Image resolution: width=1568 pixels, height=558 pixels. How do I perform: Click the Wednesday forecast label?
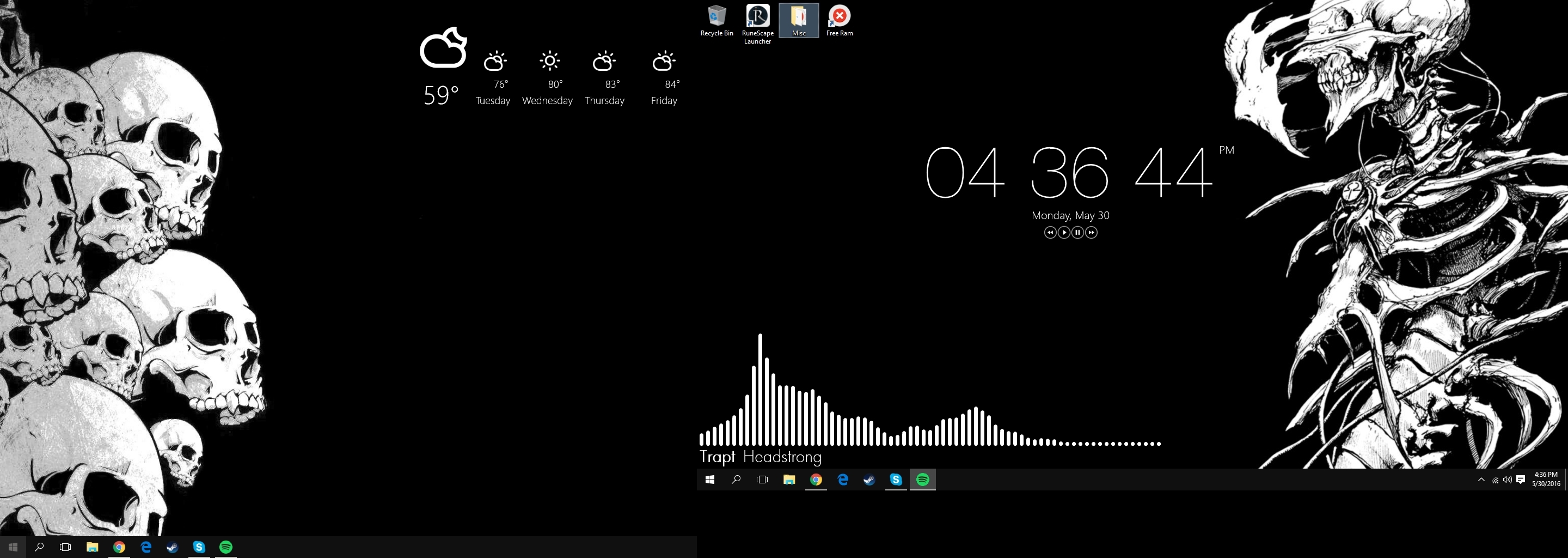(547, 100)
